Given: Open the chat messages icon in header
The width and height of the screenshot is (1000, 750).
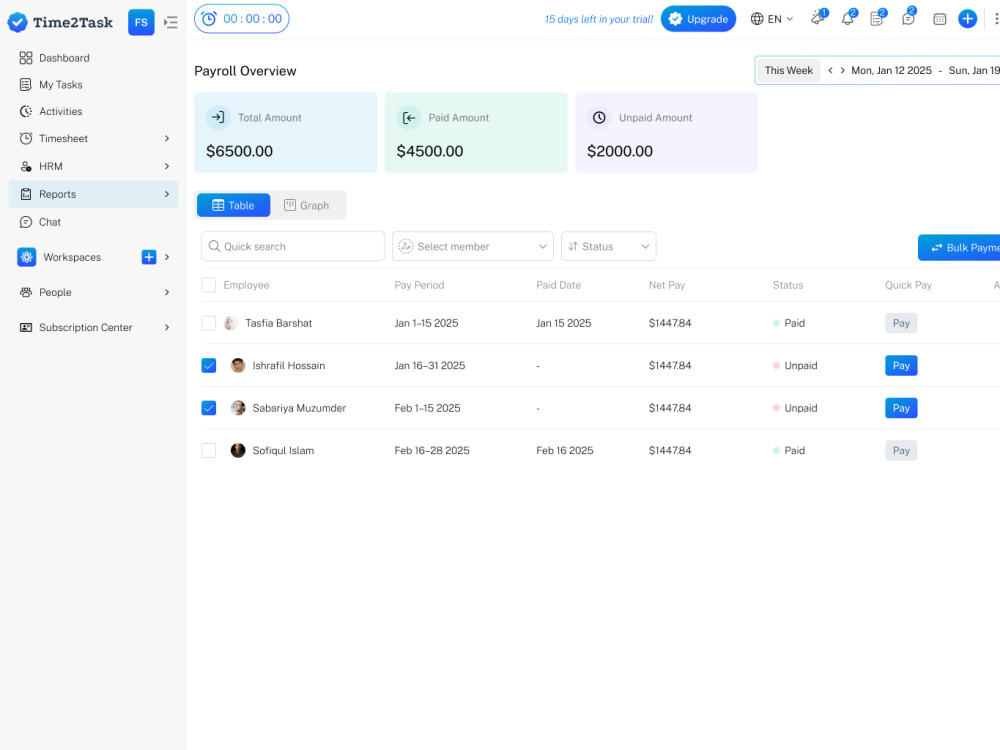Looking at the screenshot, I should pos(908,18).
